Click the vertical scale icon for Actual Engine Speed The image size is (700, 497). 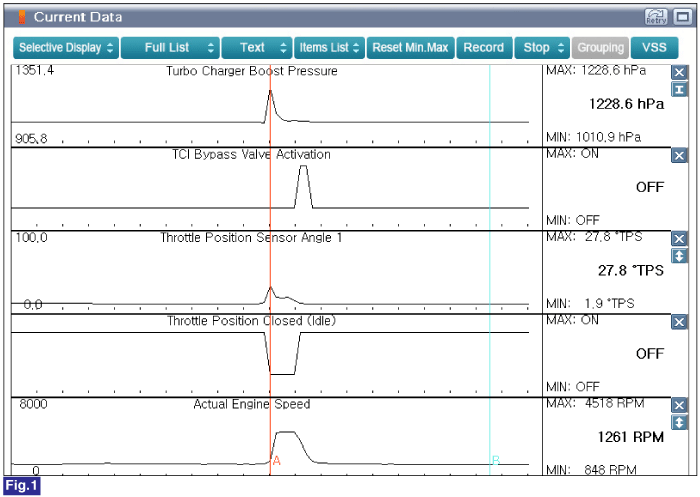[679, 422]
